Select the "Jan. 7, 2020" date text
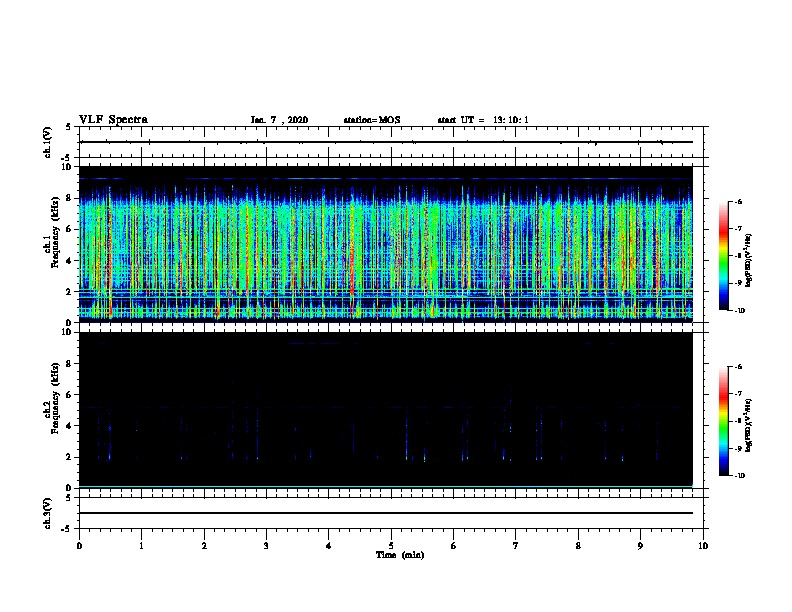 point(279,120)
